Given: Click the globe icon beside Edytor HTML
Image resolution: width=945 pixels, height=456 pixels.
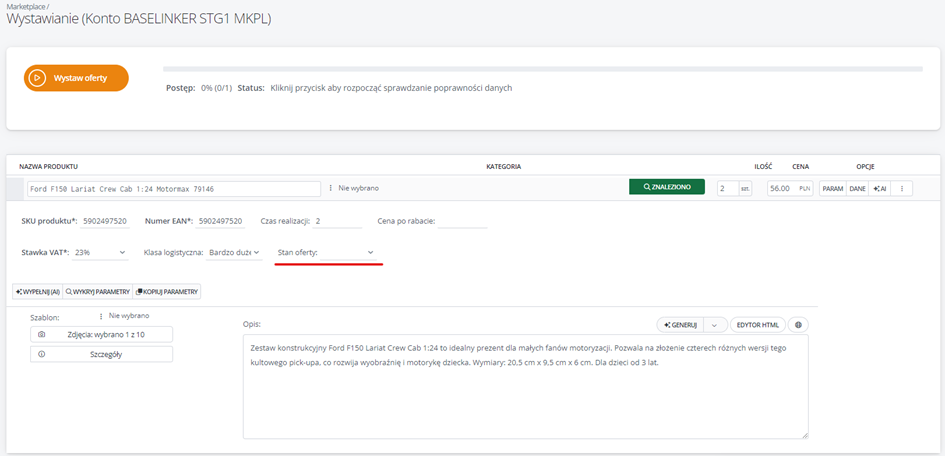Looking at the screenshot, I should 798,325.
